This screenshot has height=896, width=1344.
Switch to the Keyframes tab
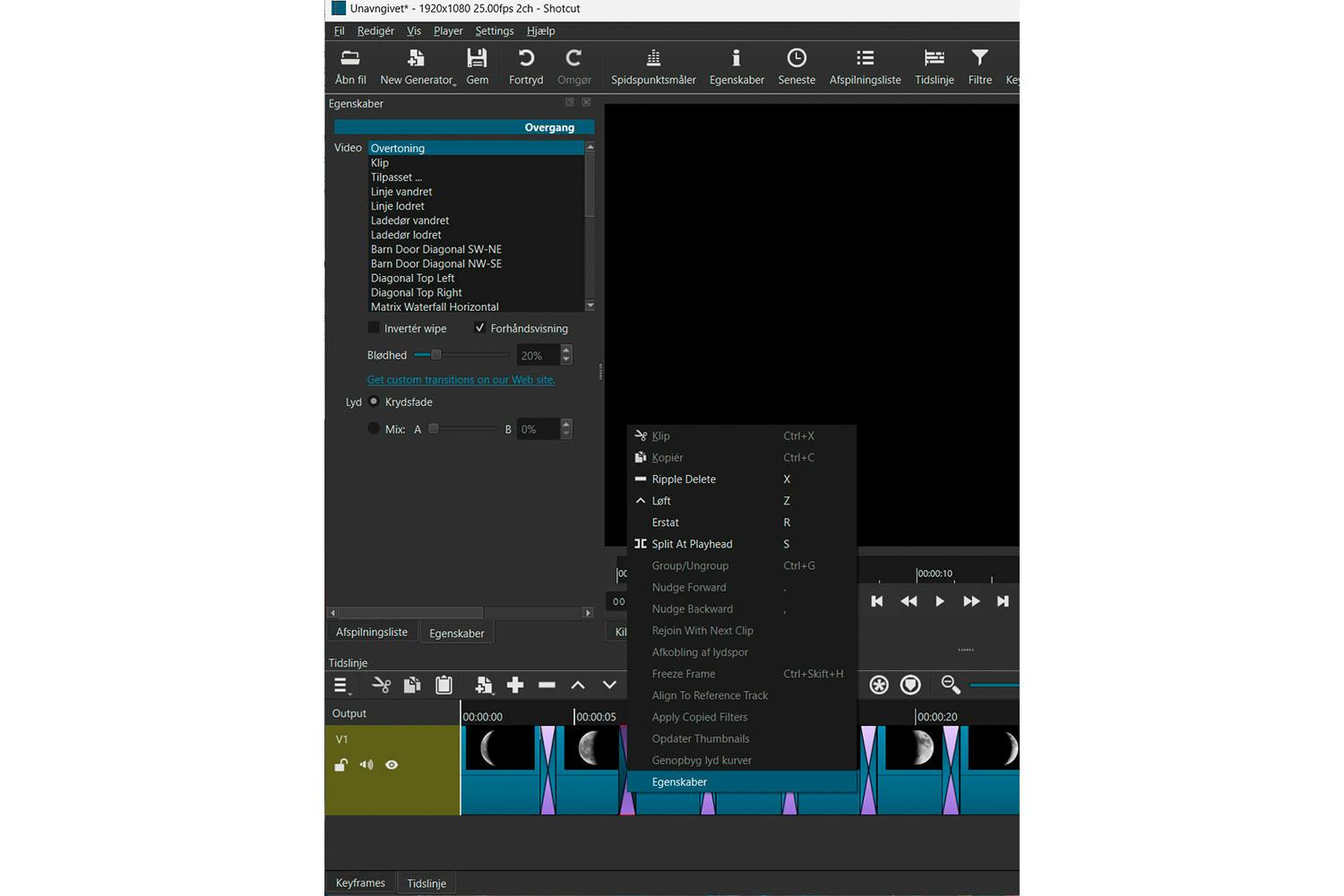click(359, 882)
